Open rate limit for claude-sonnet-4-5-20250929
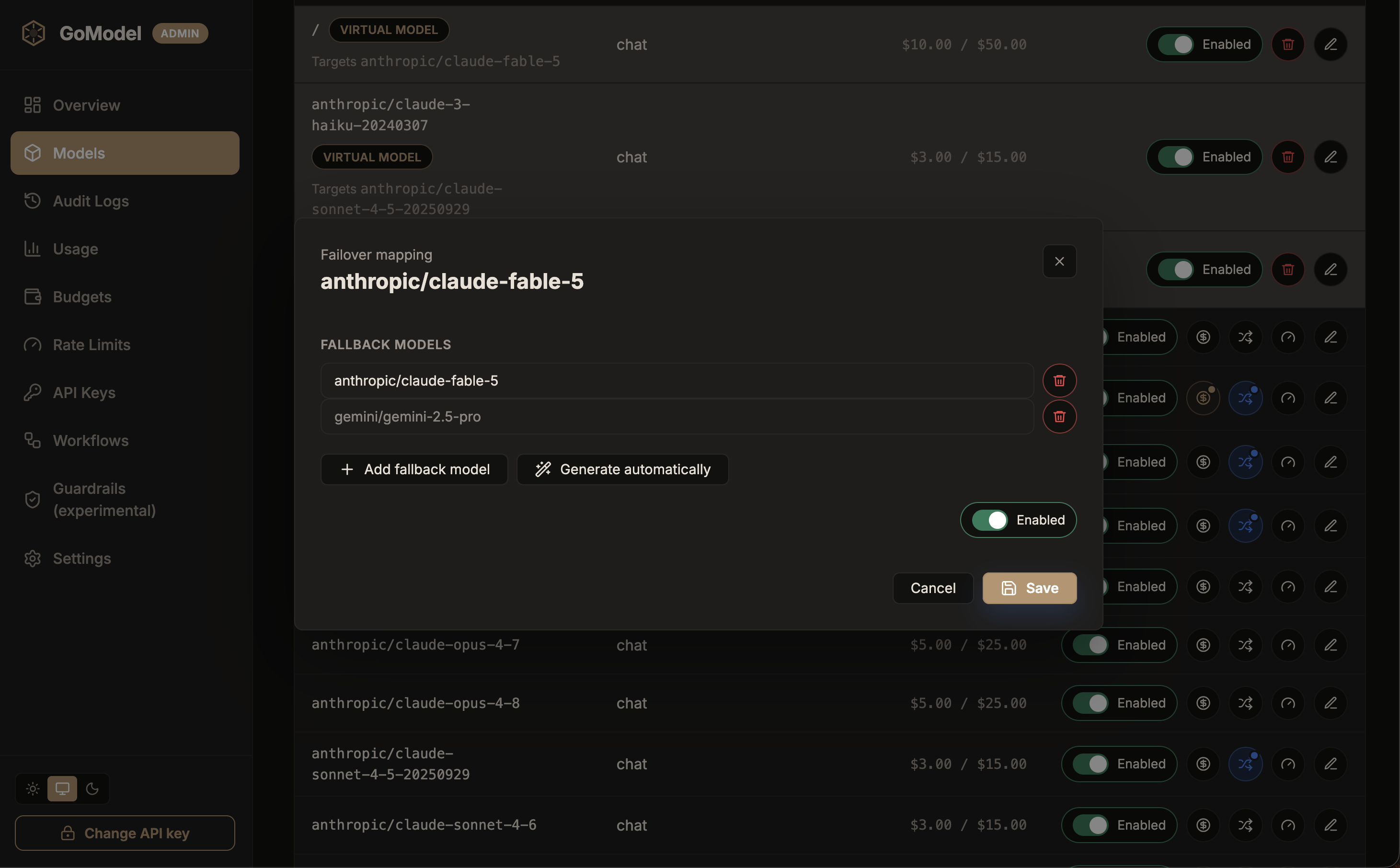Viewport: 1400px width, 868px height. click(x=1287, y=764)
